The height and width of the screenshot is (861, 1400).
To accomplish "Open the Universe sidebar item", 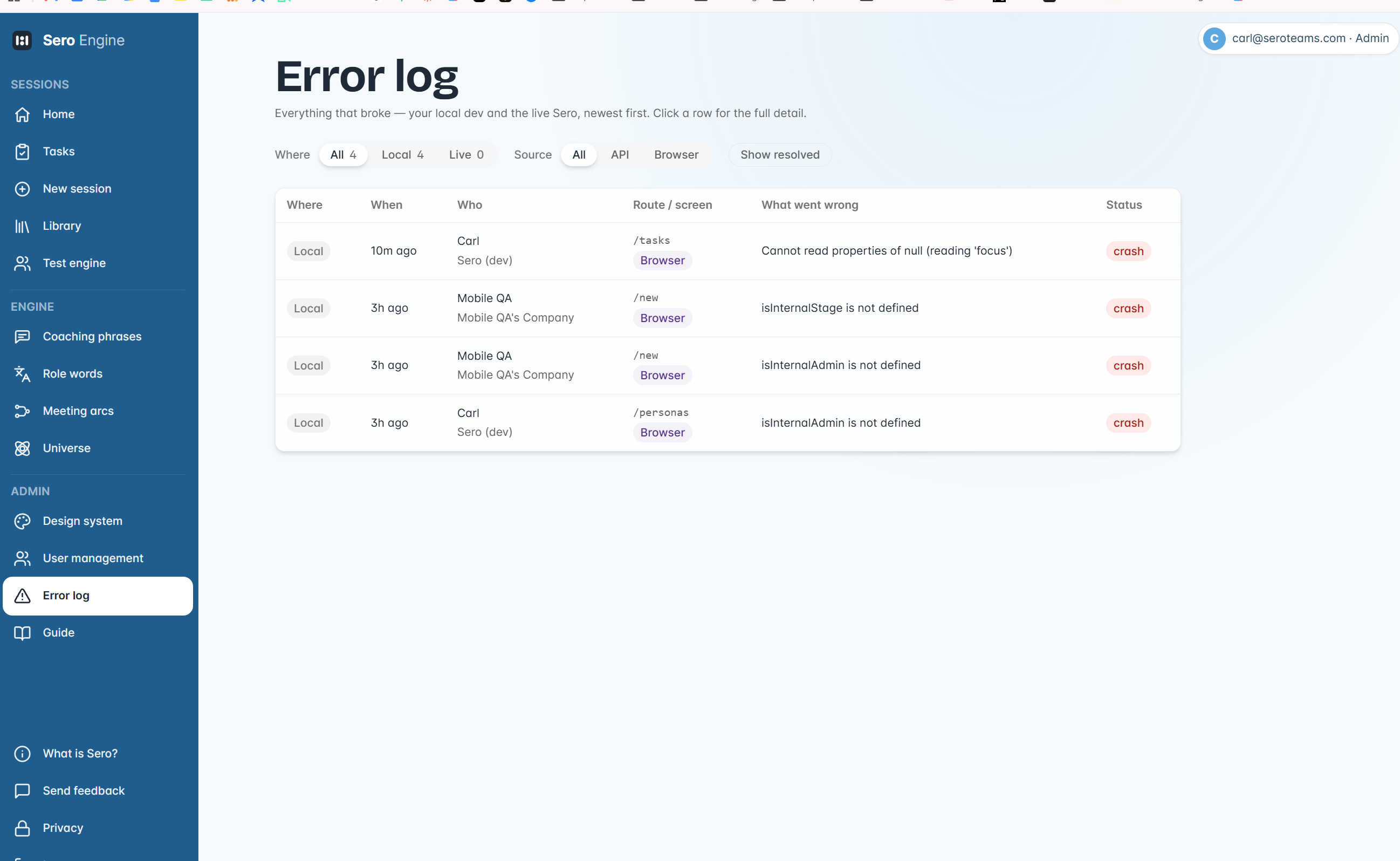I will pos(98,448).
